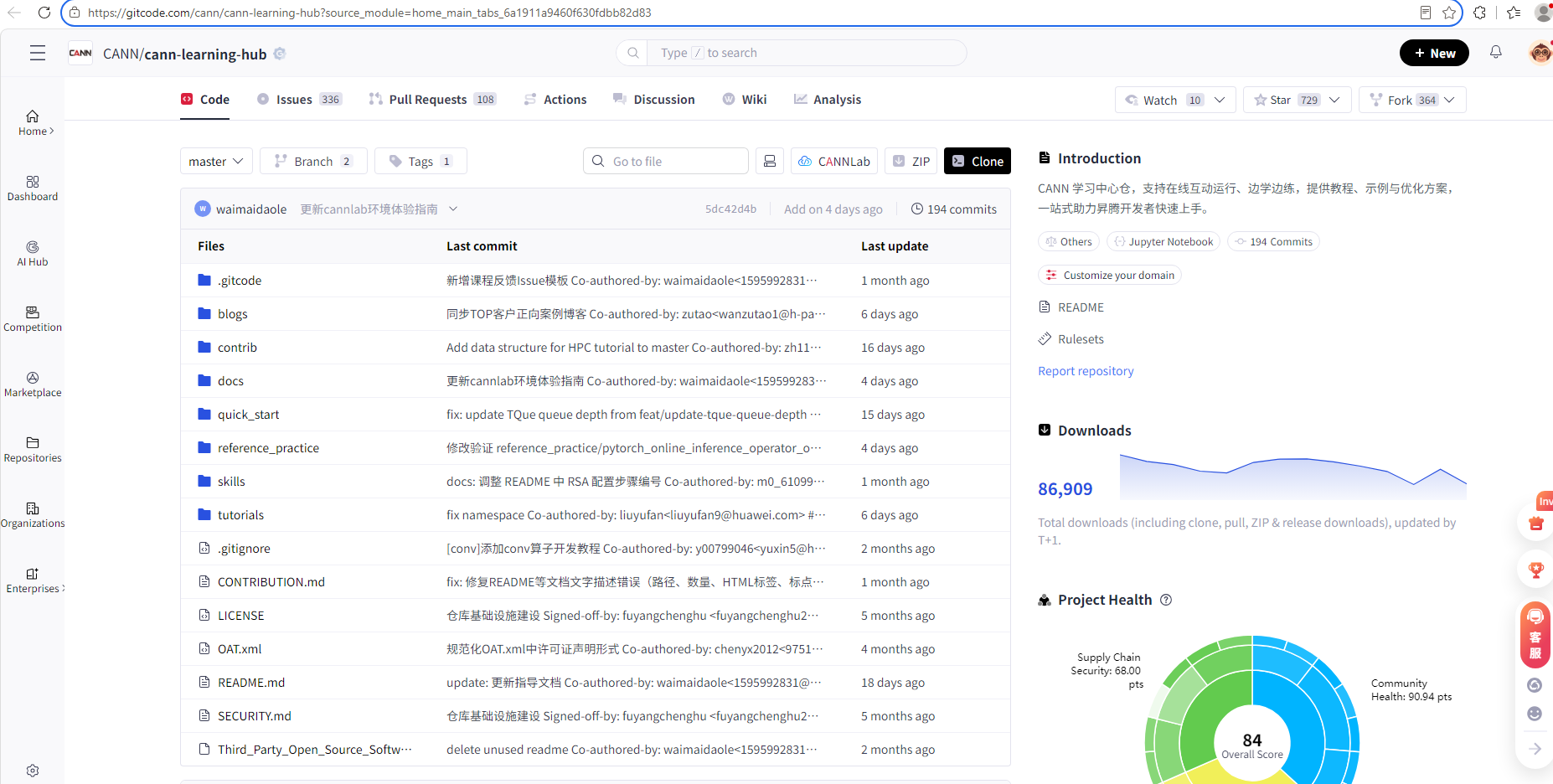The image size is (1553, 784).
Task: Click the Clone button
Action: (x=978, y=161)
